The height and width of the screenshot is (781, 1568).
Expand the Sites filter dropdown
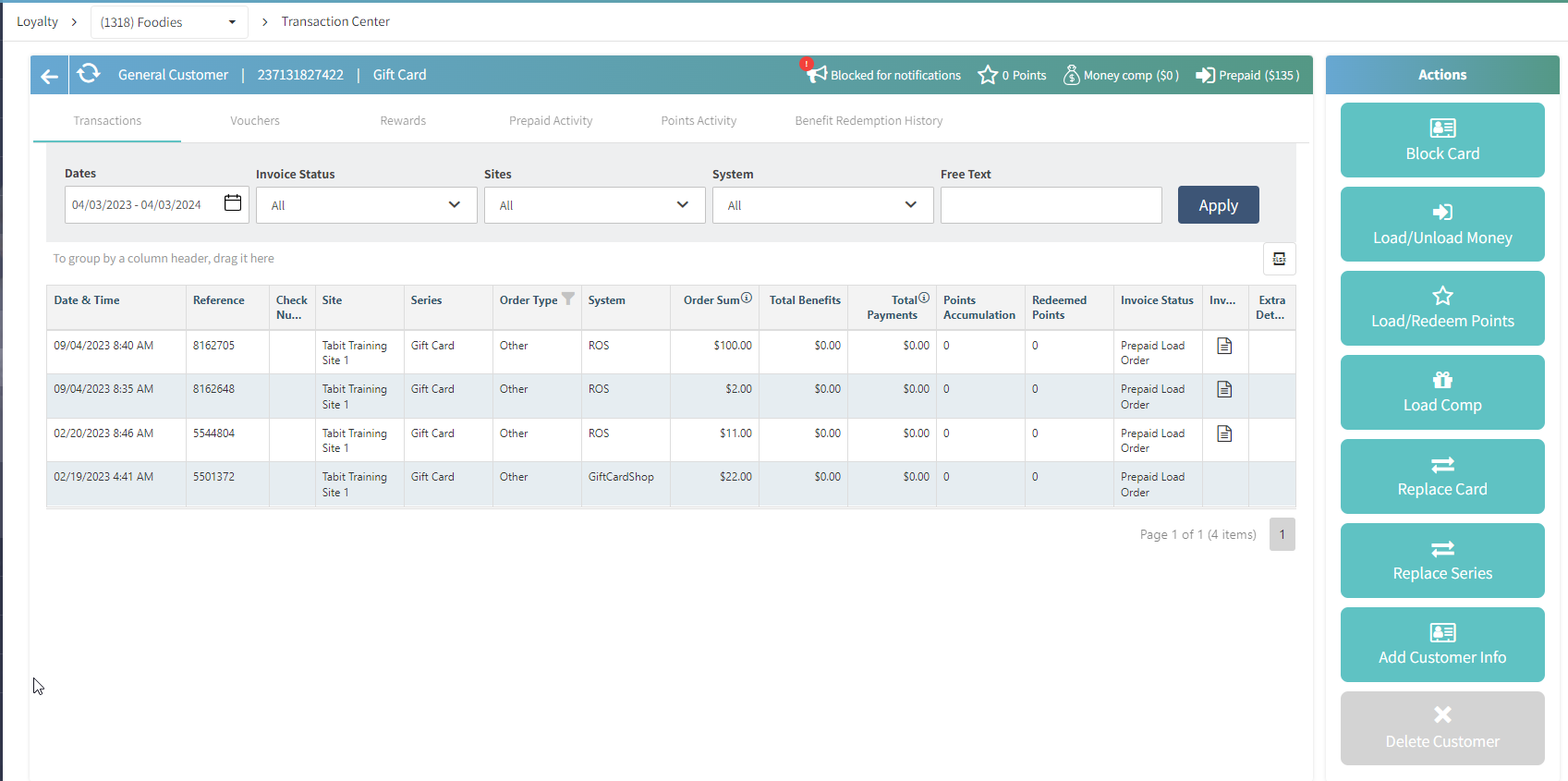tap(594, 205)
